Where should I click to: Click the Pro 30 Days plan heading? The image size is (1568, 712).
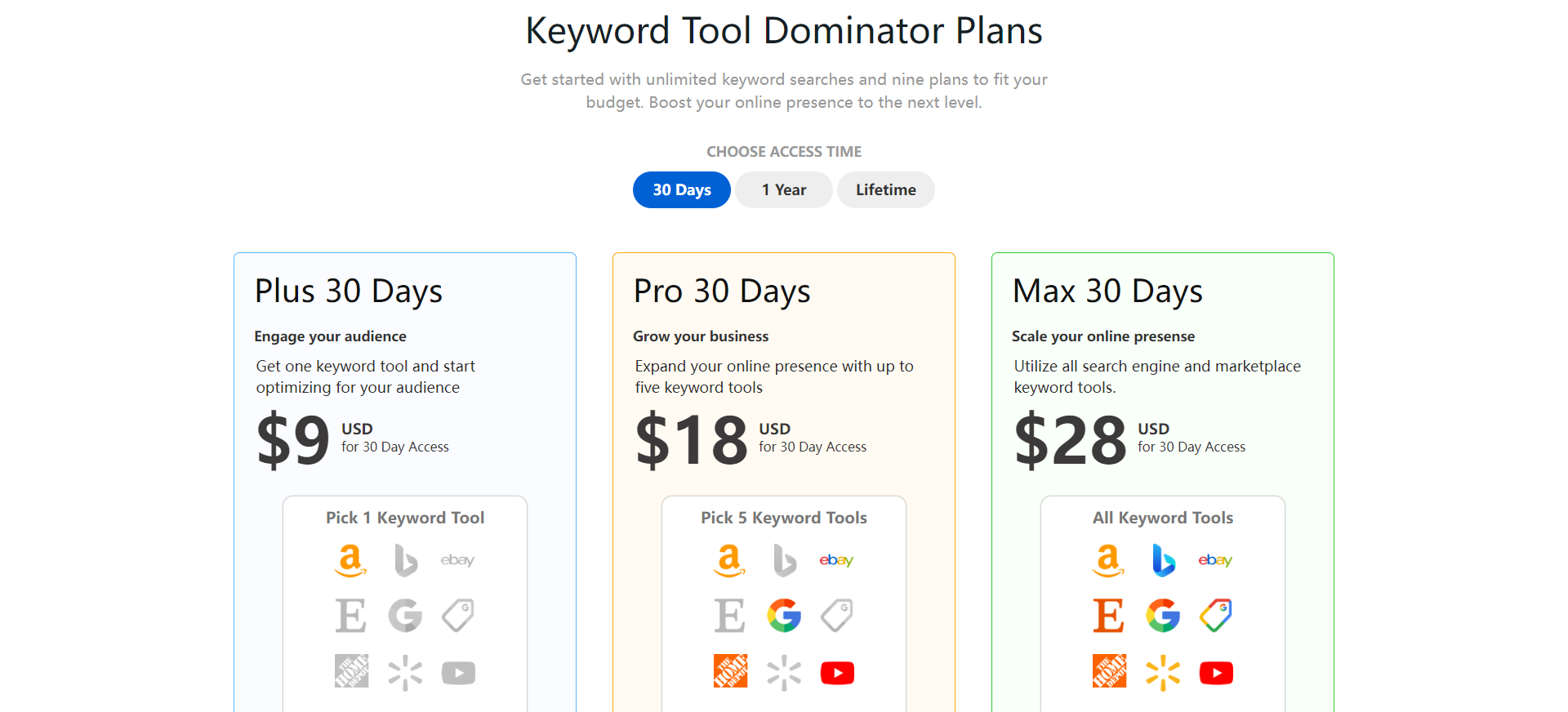pos(722,291)
